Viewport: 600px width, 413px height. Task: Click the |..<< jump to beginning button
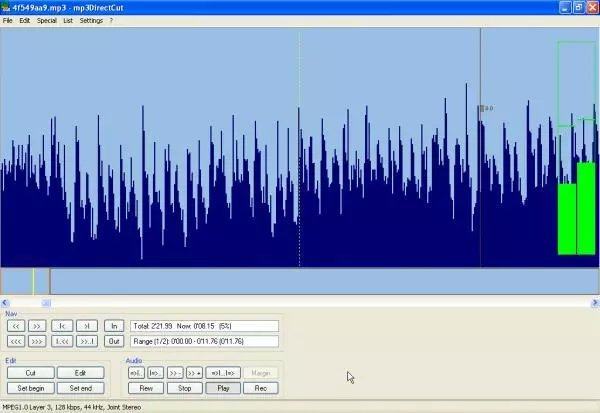[62, 341]
